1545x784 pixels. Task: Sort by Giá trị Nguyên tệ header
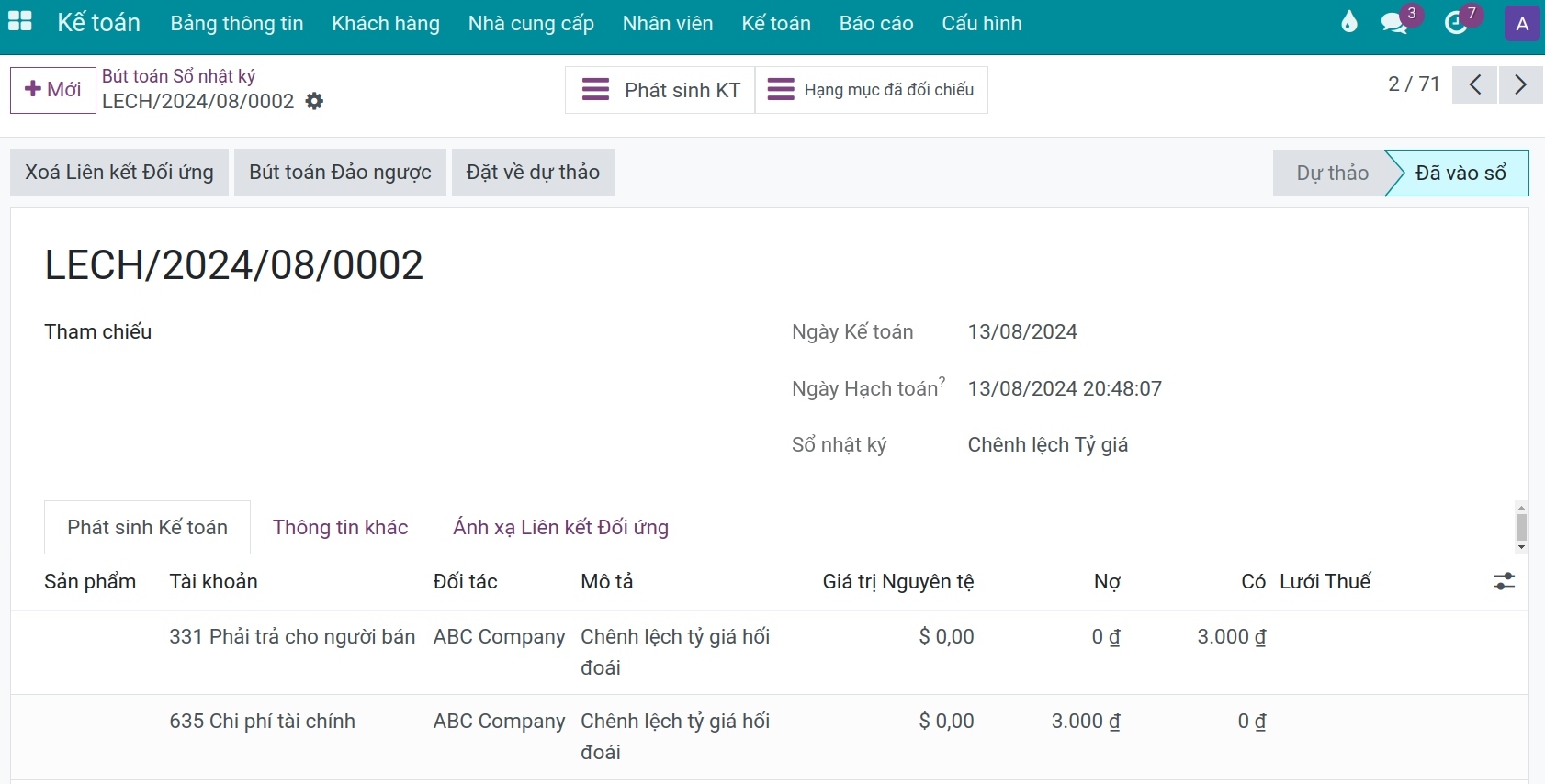pyautogui.click(x=898, y=581)
